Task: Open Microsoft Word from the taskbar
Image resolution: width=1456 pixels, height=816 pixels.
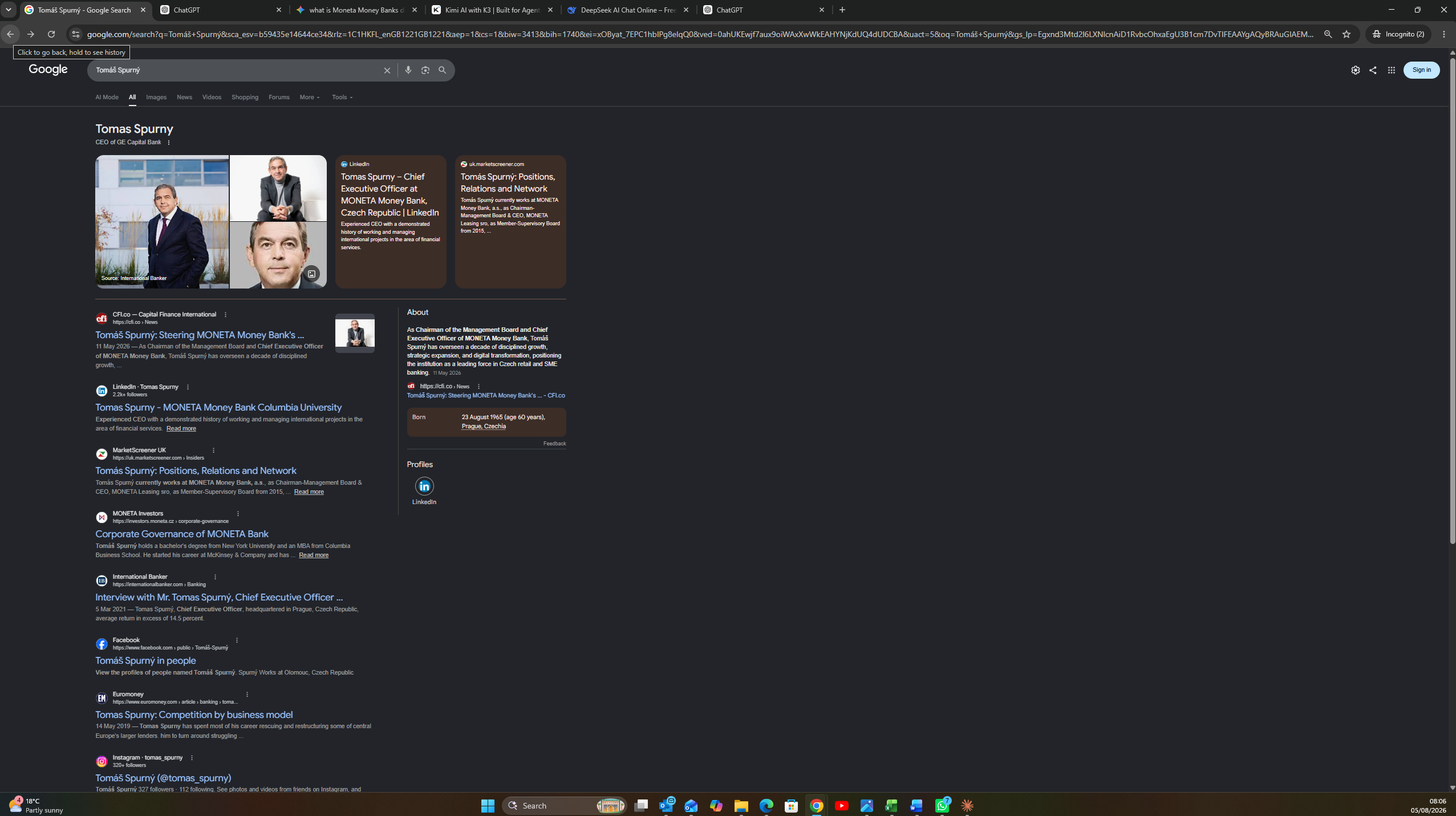Action: point(916,806)
